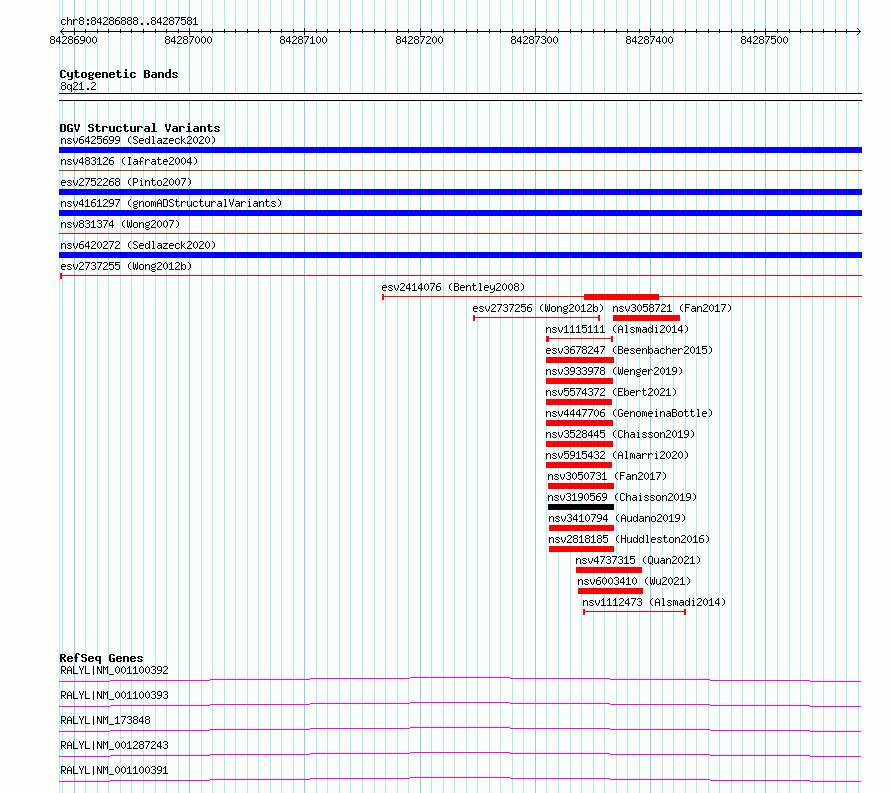890x793 pixels.
Task: Select the nsv6003410 (Wu2021) label
Action: point(634,581)
